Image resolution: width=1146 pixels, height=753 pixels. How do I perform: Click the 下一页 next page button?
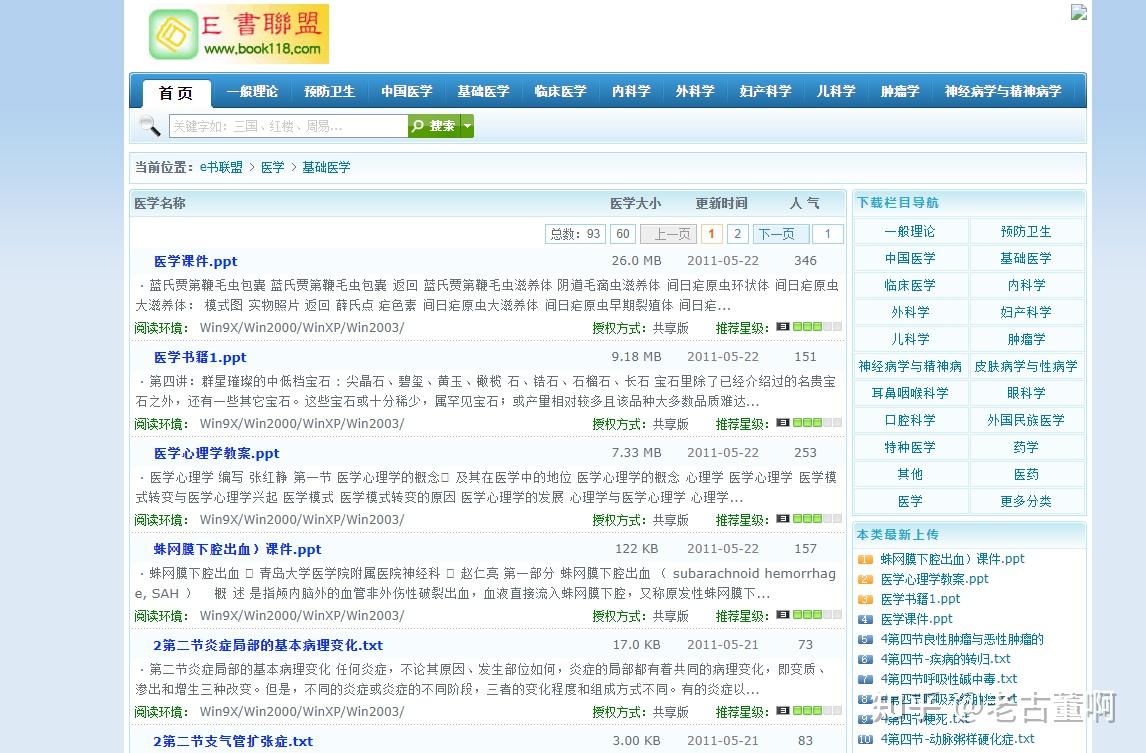point(781,234)
